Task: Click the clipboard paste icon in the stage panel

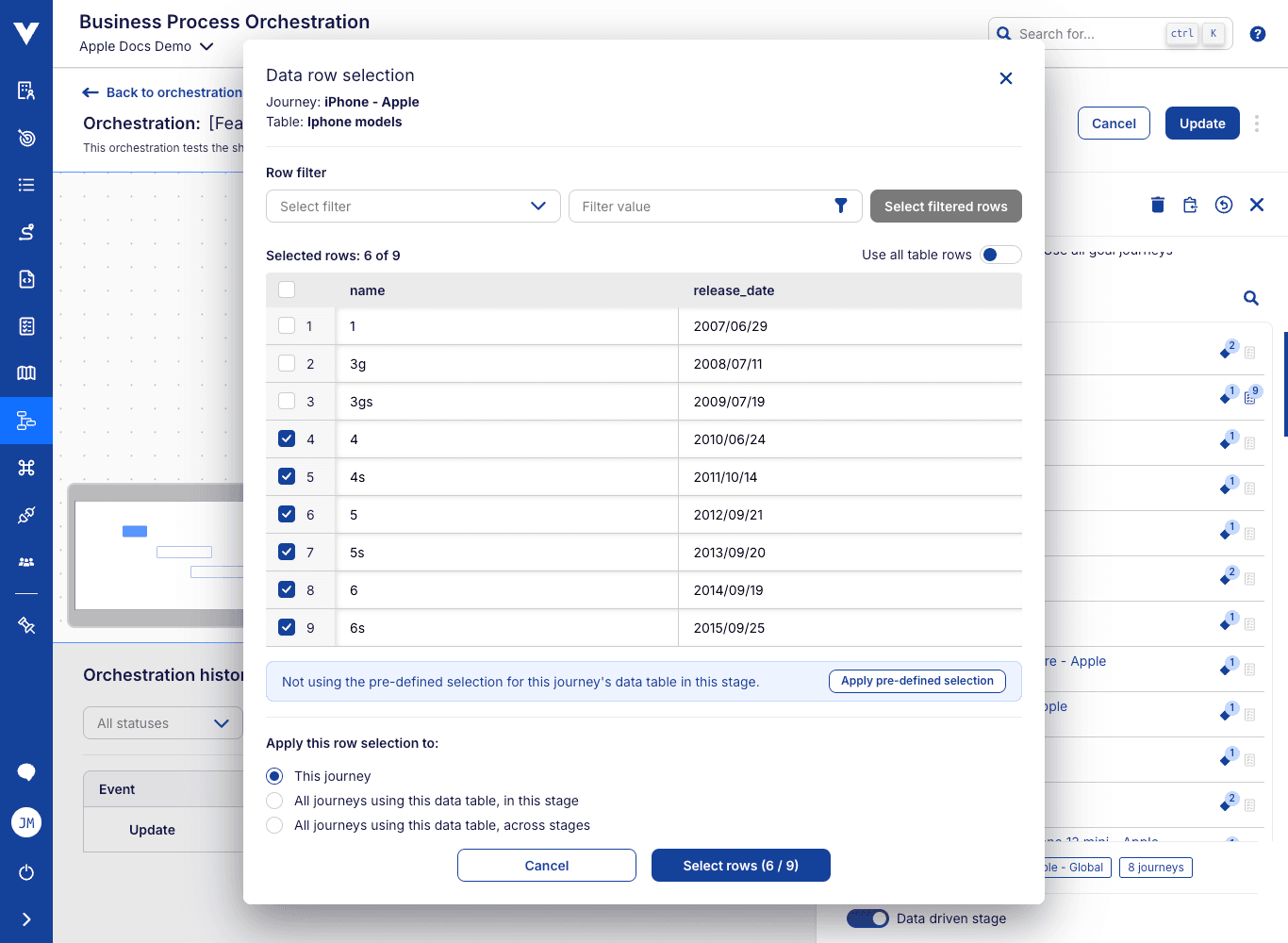Action: (x=1190, y=204)
